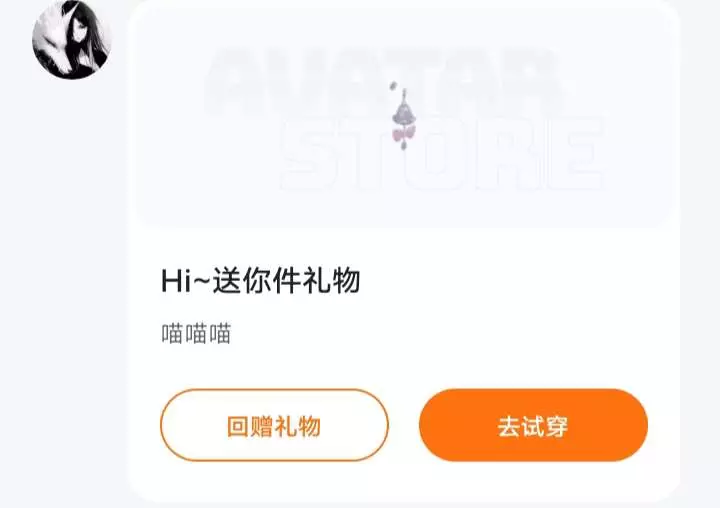Select the Hi~送你件礼物 title text
Screen dimensions: 720x508
tap(260, 281)
